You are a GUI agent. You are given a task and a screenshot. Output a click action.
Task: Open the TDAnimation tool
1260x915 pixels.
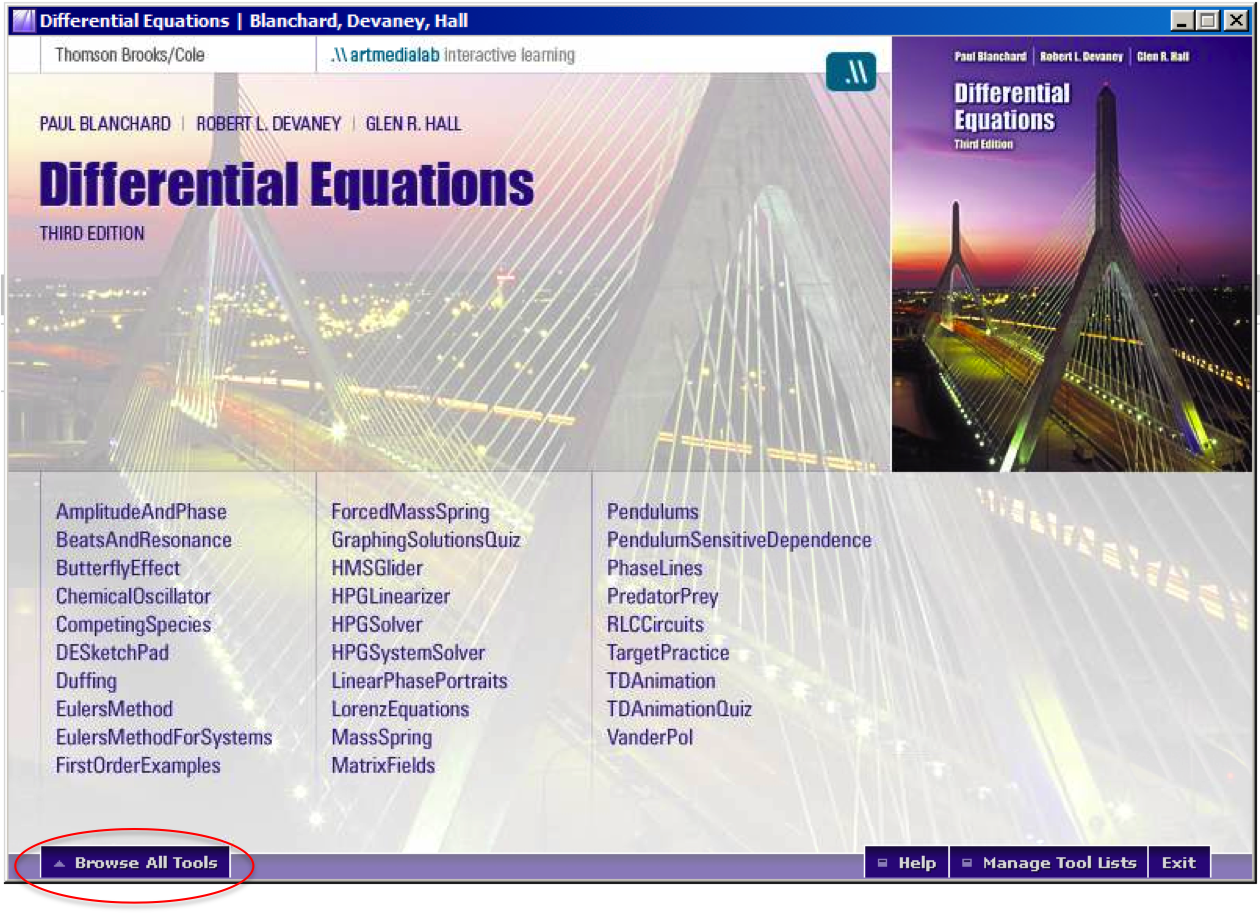click(661, 681)
